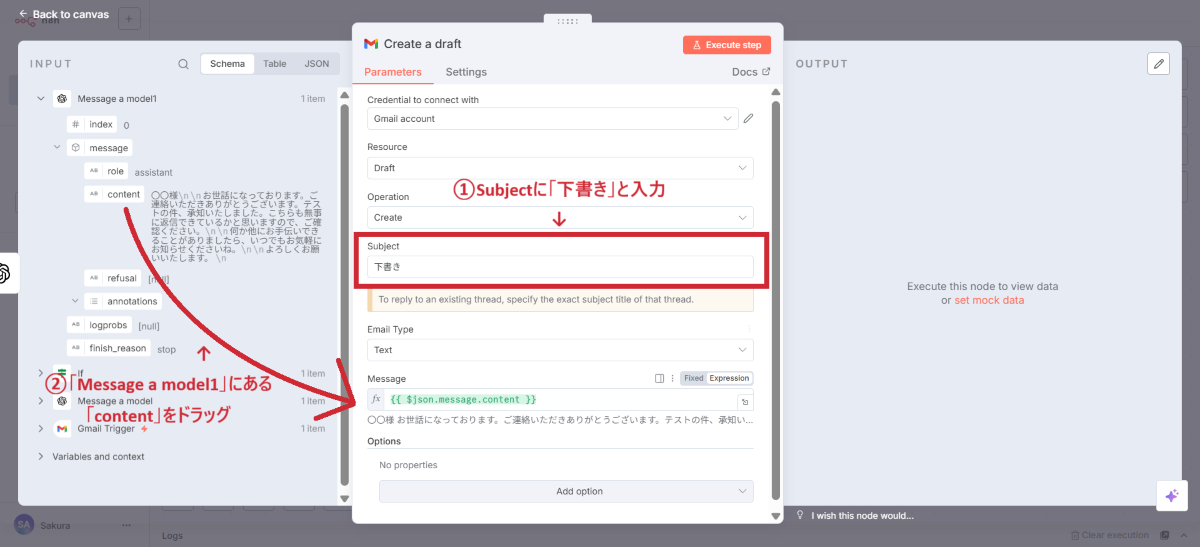The image size is (1200, 547).
Task: Select the logprobs field pill
Action: (x=100, y=325)
